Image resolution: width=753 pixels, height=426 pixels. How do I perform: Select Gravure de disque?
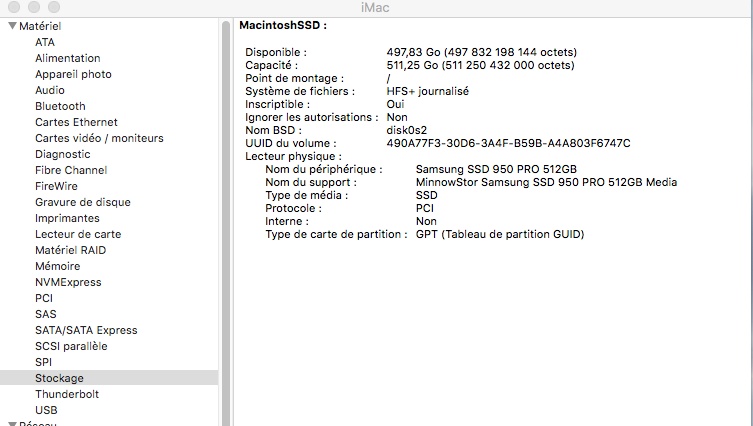[x=83, y=202]
